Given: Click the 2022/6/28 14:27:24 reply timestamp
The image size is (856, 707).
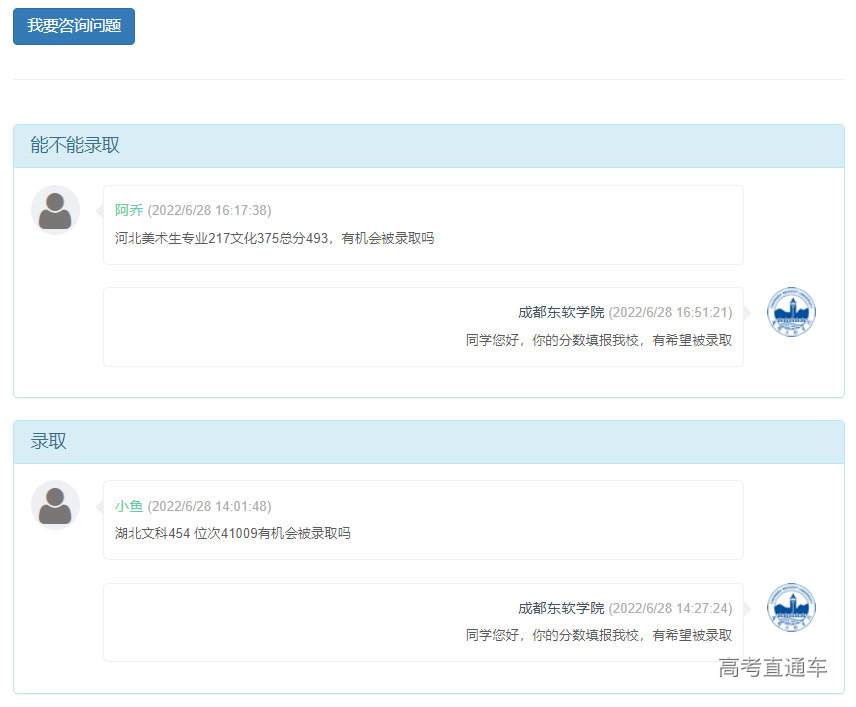Looking at the screenshot, I should (670, 608).
